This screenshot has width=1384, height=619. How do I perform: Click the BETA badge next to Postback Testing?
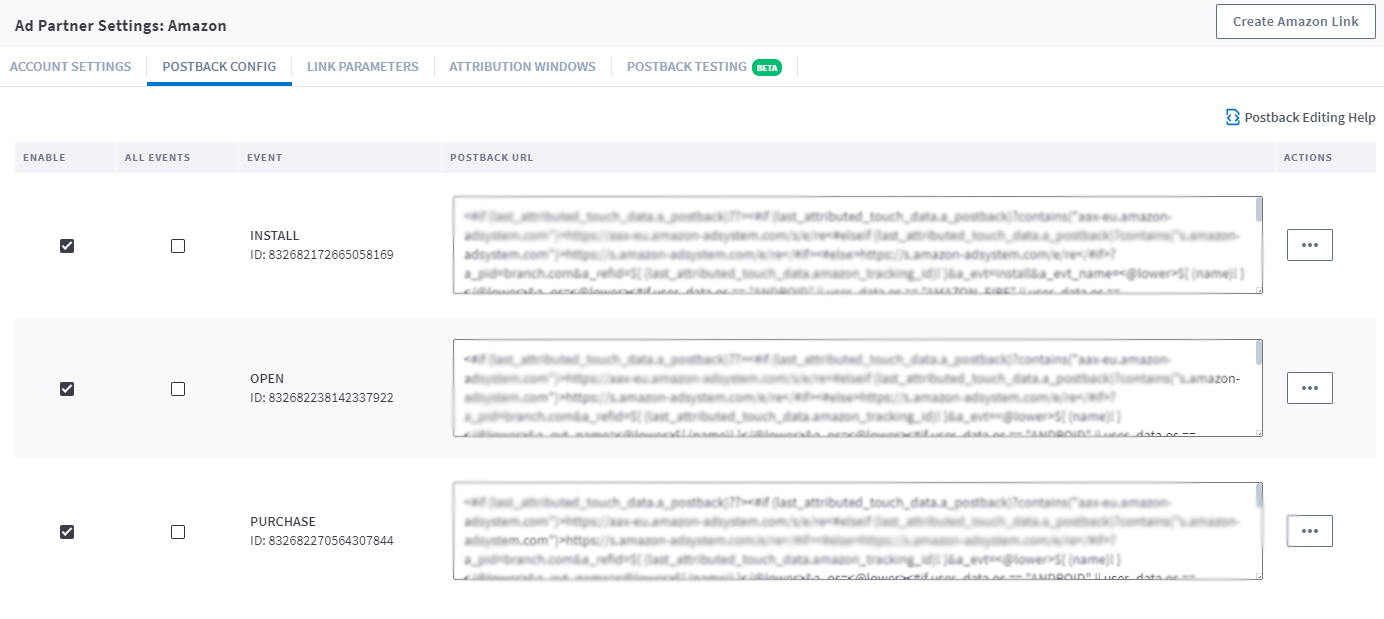coord(767,68)
